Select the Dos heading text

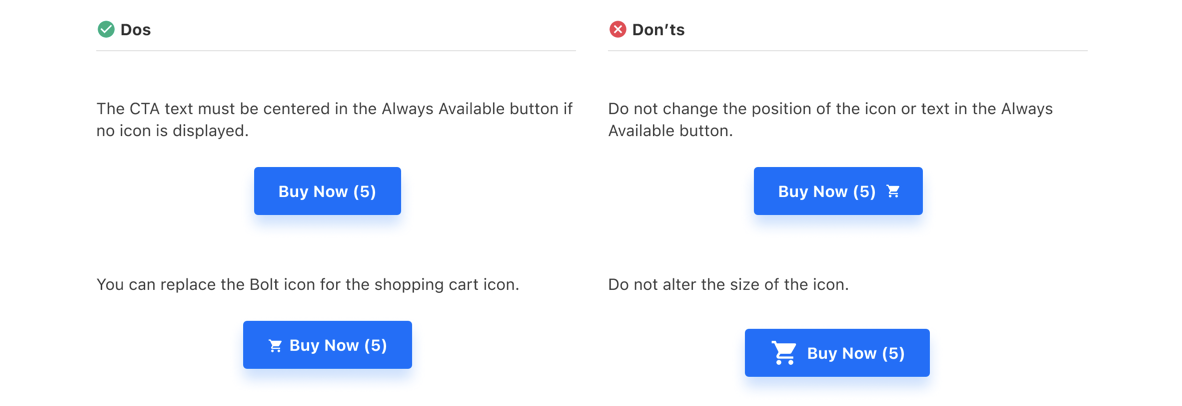pos(136,30)
